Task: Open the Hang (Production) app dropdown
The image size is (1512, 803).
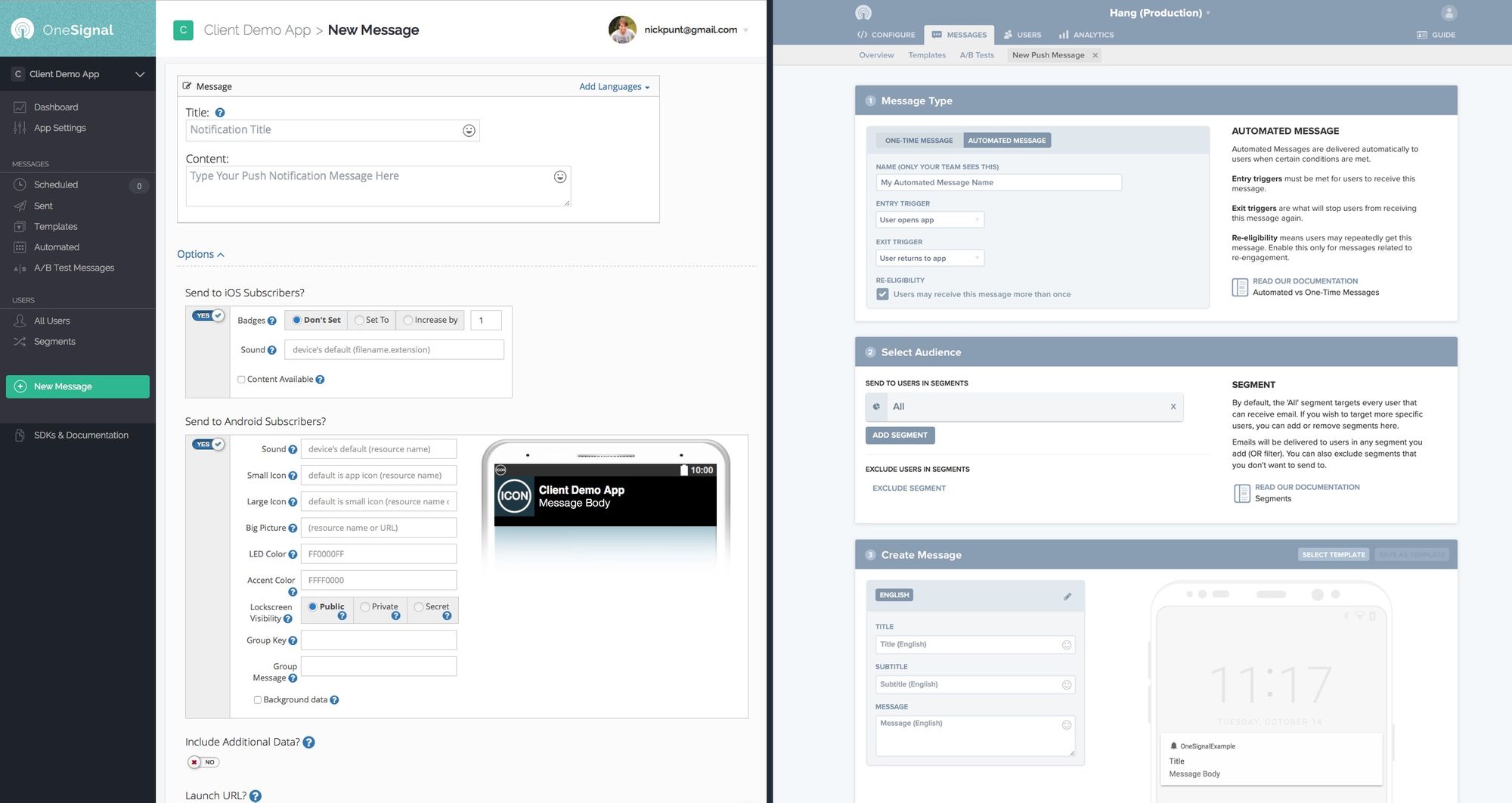Action: 1160,13
